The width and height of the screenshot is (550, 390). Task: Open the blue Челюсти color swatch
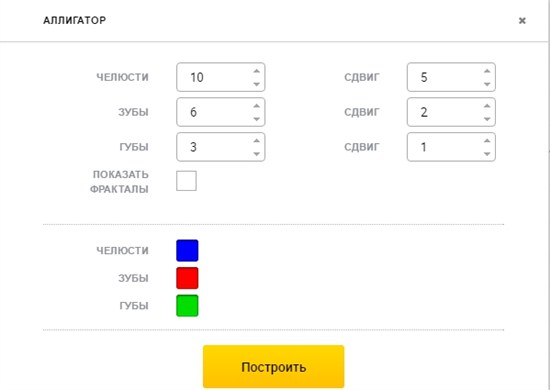coord(187,250)
